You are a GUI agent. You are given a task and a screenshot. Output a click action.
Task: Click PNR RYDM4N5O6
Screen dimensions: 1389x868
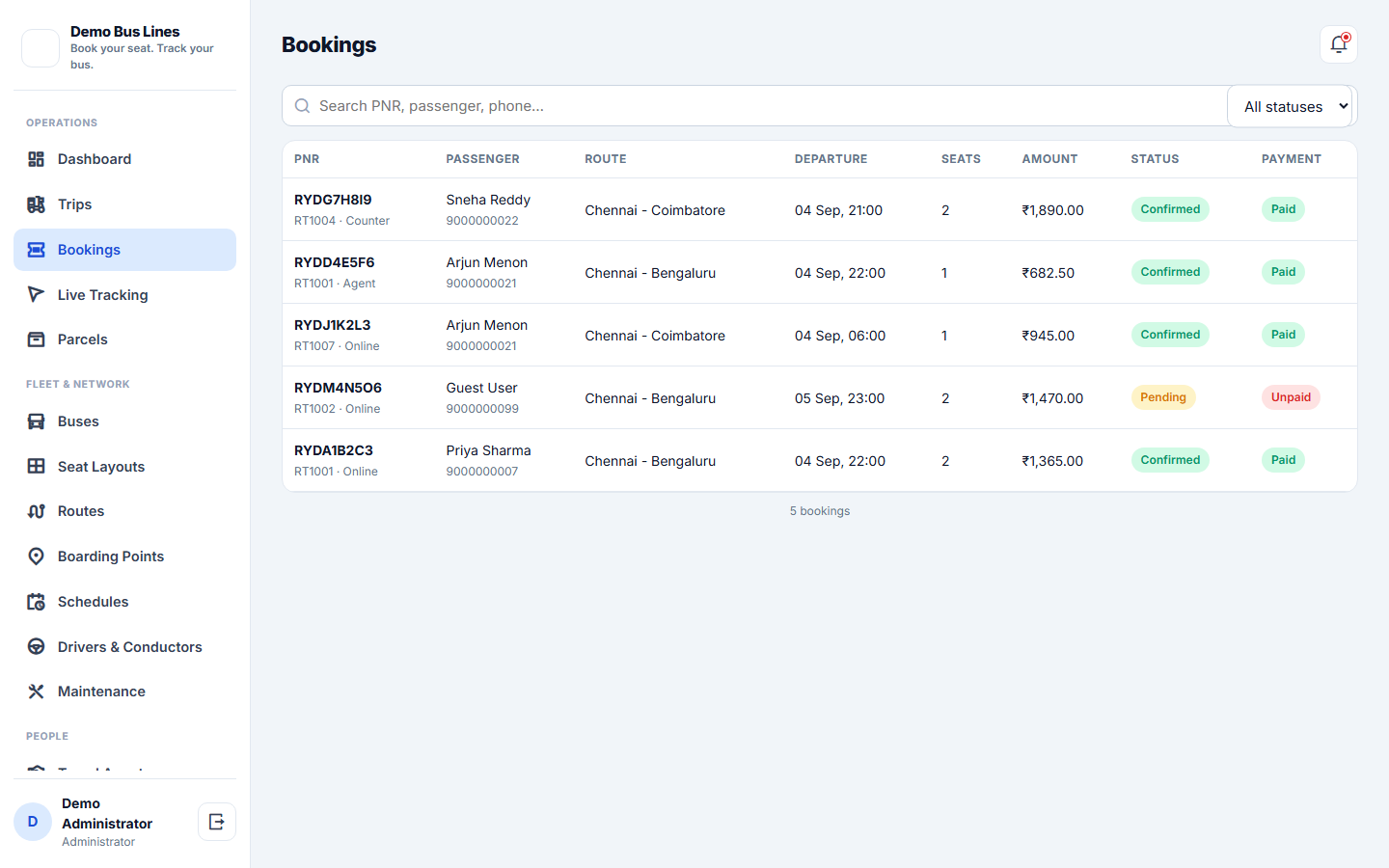click(x=338, y=388)
